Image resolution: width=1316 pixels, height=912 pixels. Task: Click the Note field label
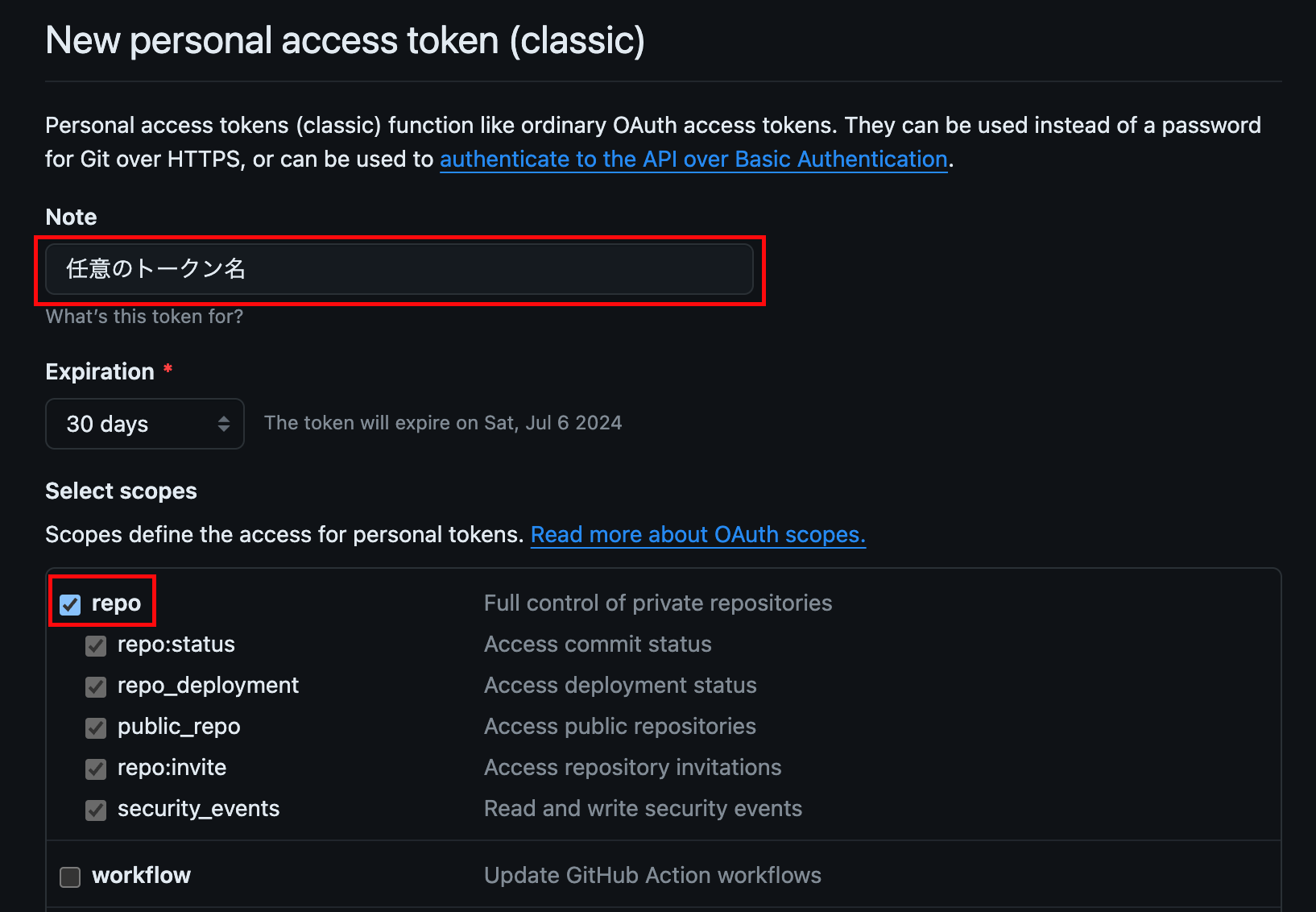[71, 217]
